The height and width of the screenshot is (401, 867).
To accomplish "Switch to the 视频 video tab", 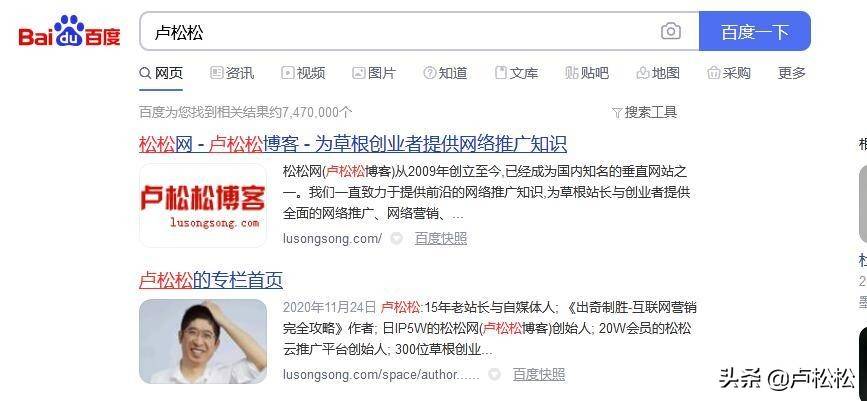I will pyautogui.click(x=304, y=72).
